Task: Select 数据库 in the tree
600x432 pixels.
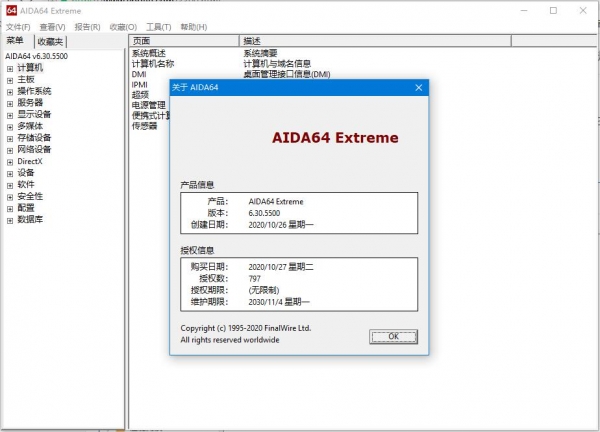Action: pyautogui.click(x=30, y=220)
